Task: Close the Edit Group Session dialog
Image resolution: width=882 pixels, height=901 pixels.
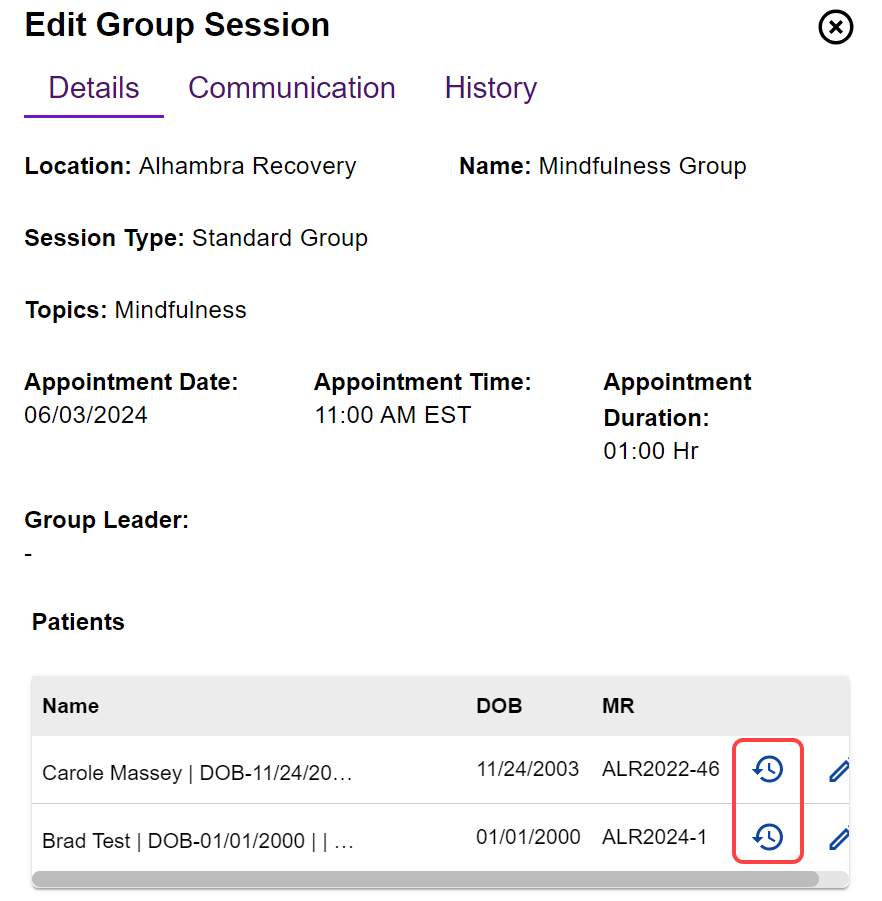Action: point(836,27)
